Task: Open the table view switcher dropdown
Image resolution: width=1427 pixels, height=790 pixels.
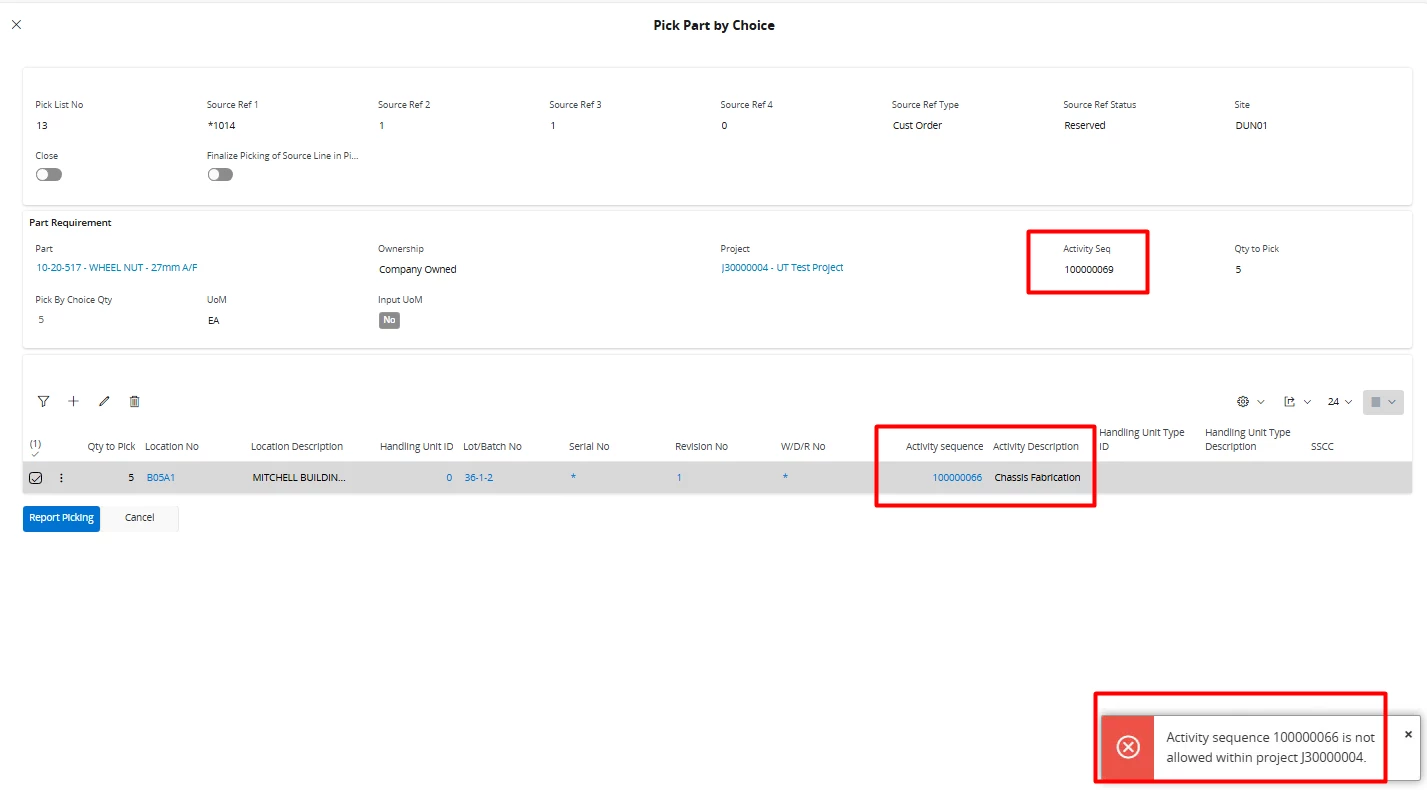Action: pos(1383,402)
